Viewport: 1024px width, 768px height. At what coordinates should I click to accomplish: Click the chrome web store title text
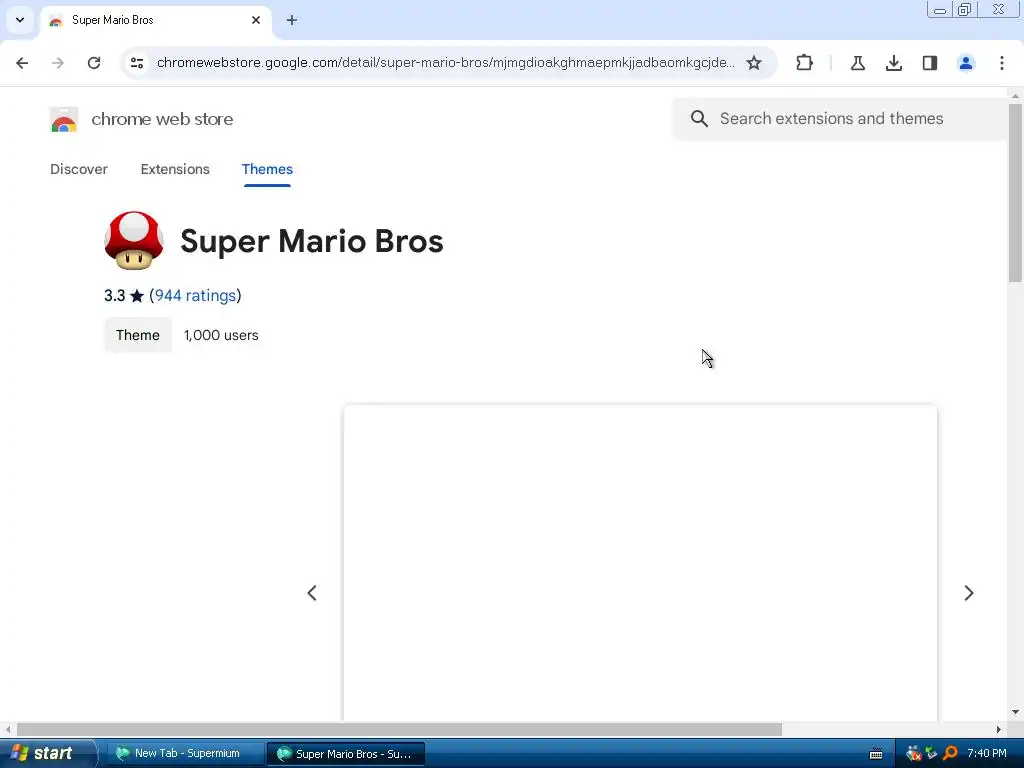[x=162, y=120]
